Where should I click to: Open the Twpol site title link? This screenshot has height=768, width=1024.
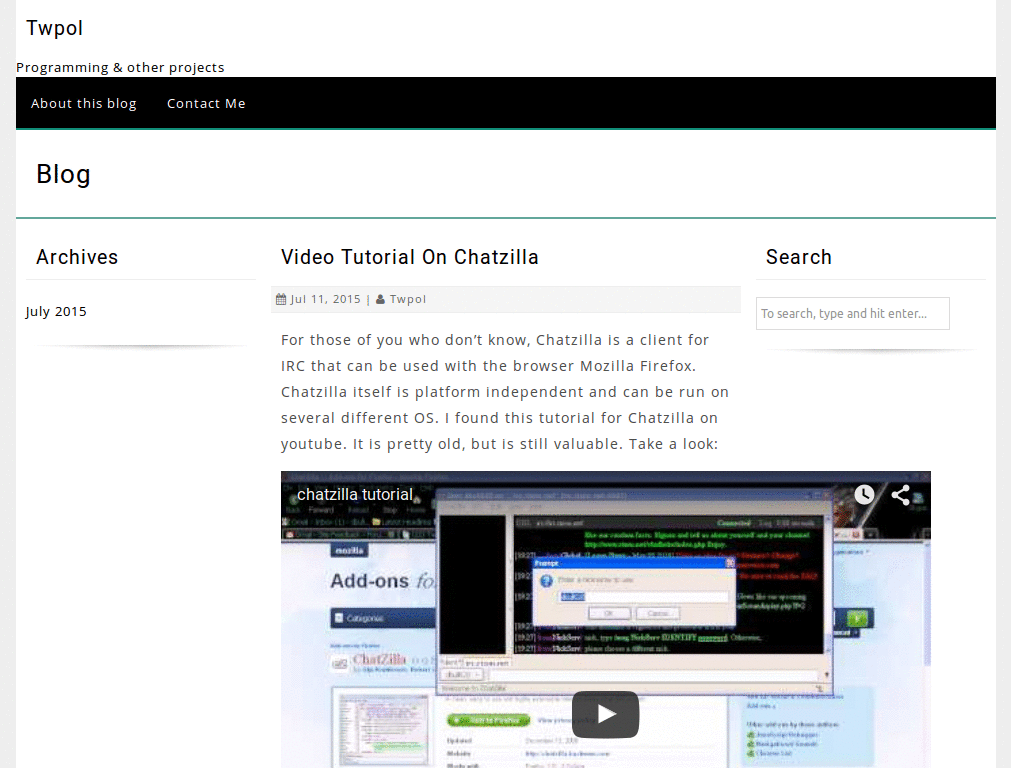tap(54, 28)
